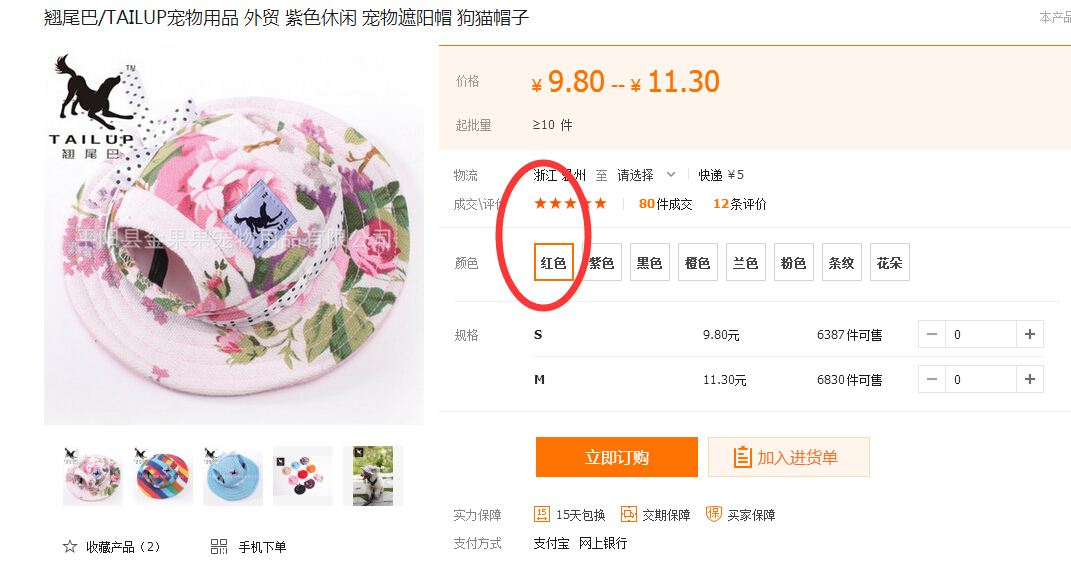Click the 立即订购 button
This screenshot has height=577, width=1071.
616,457
